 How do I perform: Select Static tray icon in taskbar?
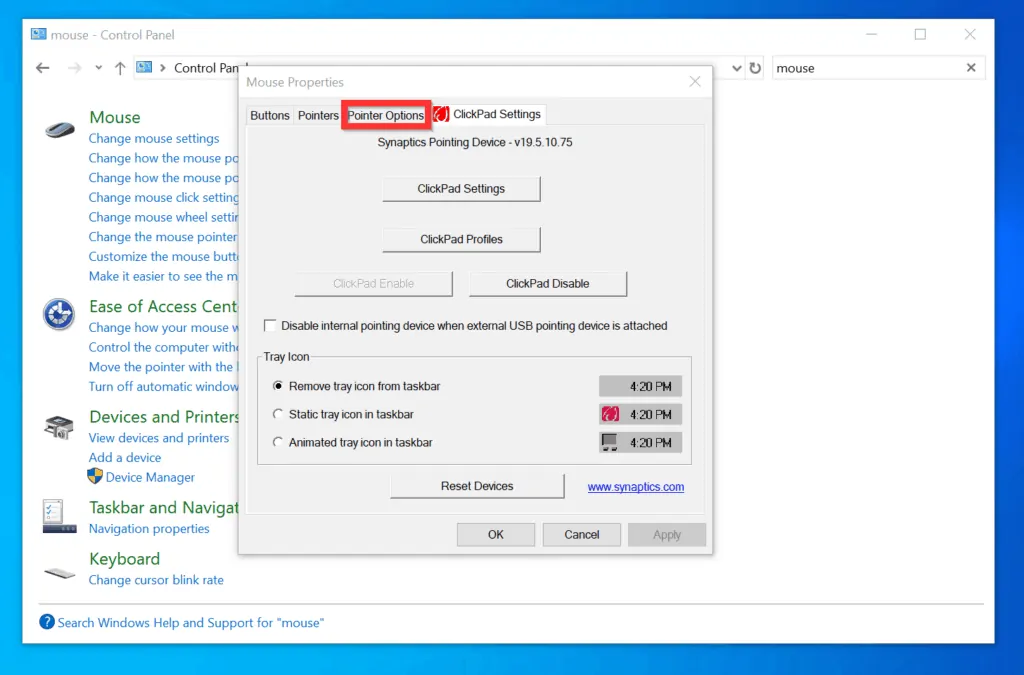(278, 414)
